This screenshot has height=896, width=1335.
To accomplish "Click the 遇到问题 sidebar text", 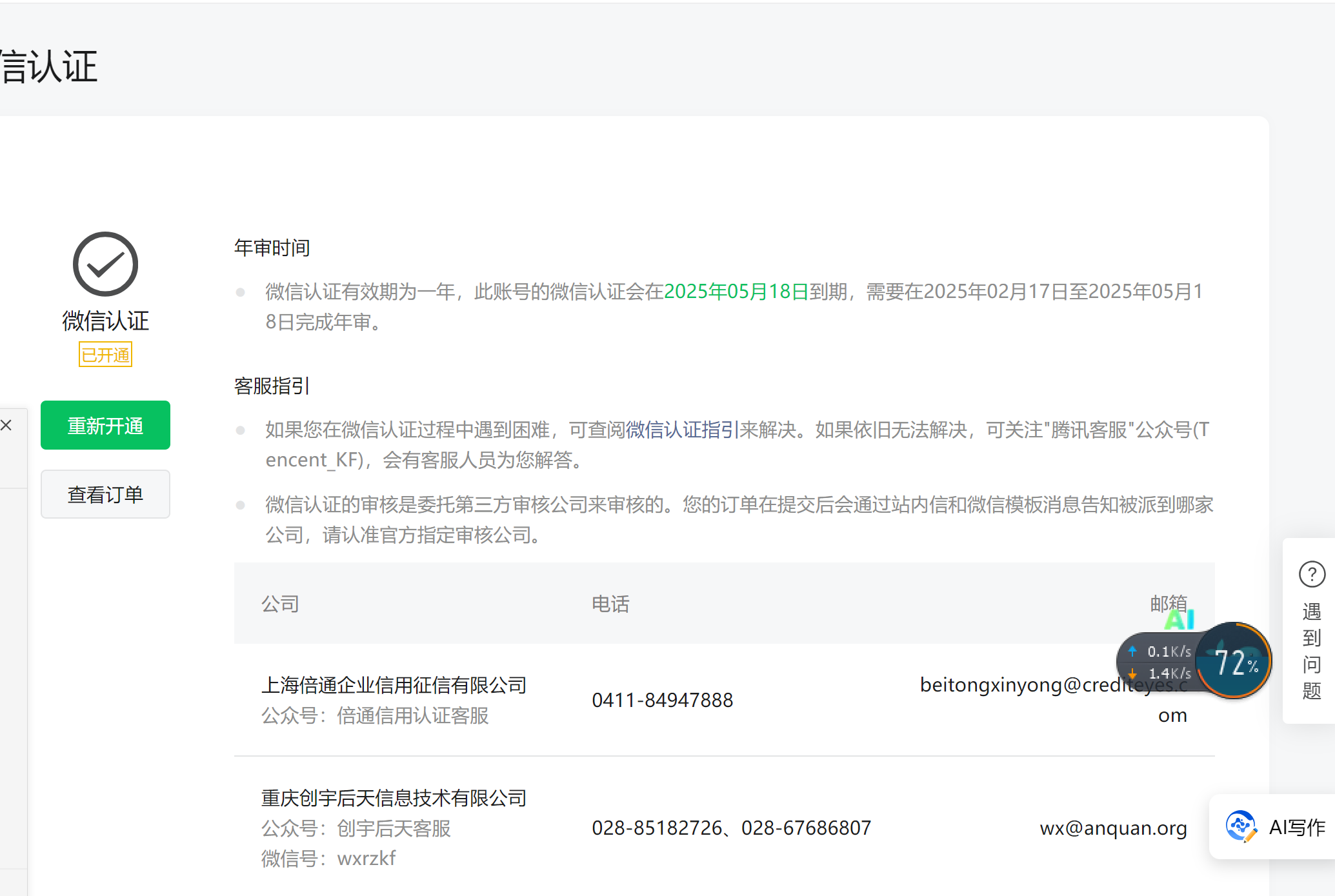I will 1312,652.
